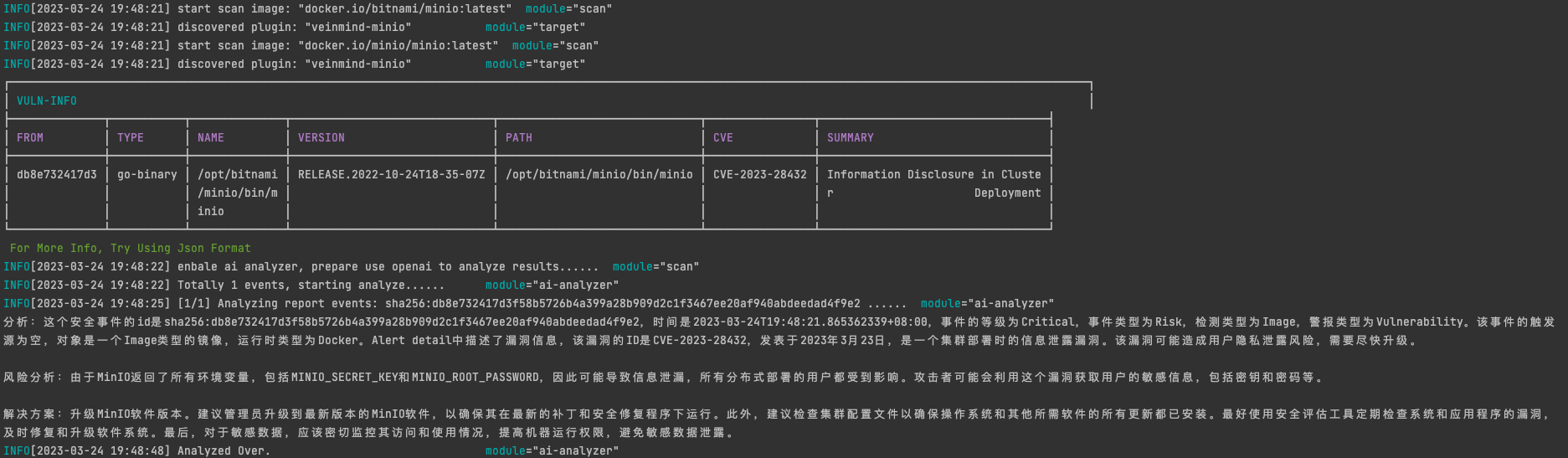1568x458 pixels.
Task: Click the 解决方案 paragraph heading
Action: point(30,414)
